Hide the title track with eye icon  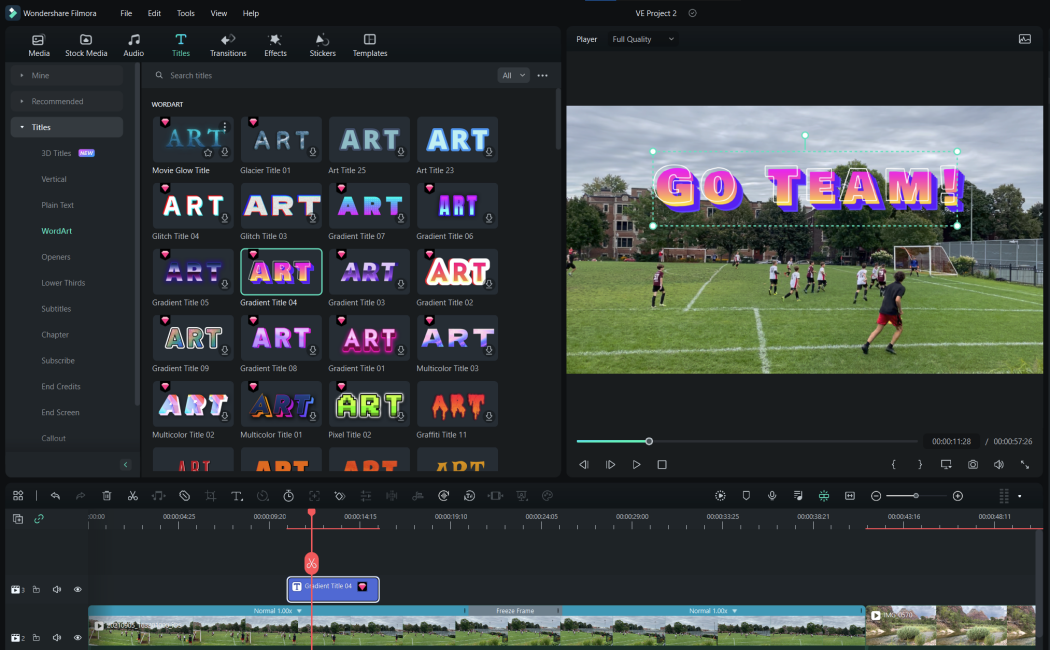click(x=77, y=590)
